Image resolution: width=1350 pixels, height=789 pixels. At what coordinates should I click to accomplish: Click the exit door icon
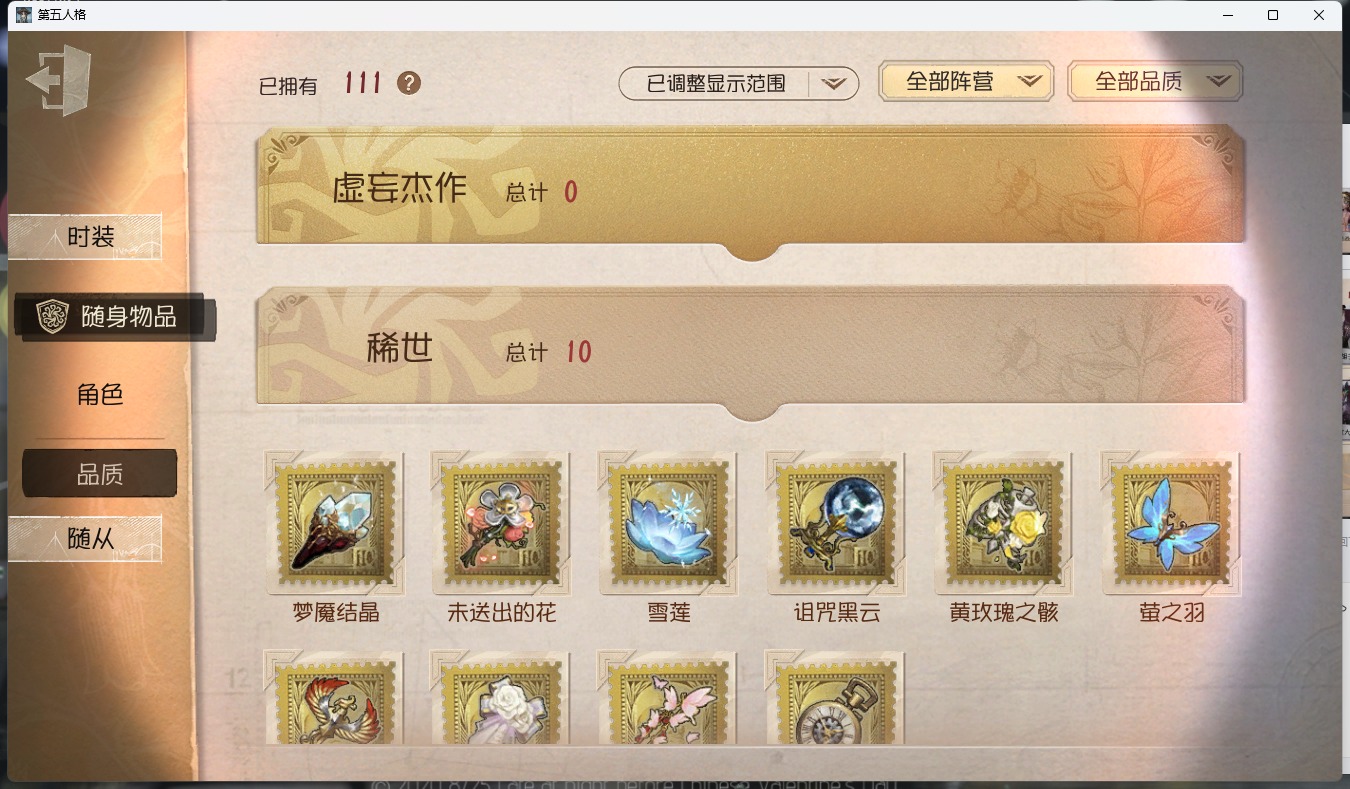tap(59, 80)
